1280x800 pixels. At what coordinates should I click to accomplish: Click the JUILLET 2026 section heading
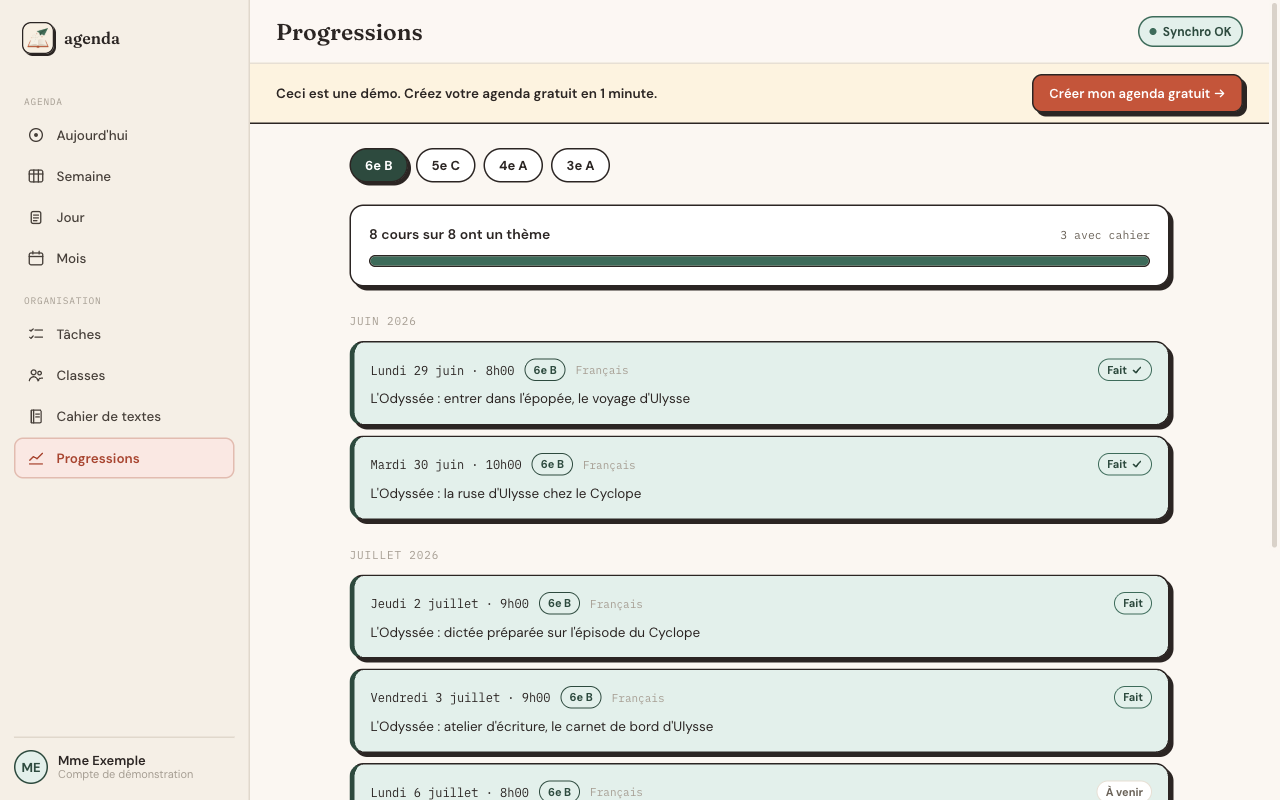coord(394,555)
